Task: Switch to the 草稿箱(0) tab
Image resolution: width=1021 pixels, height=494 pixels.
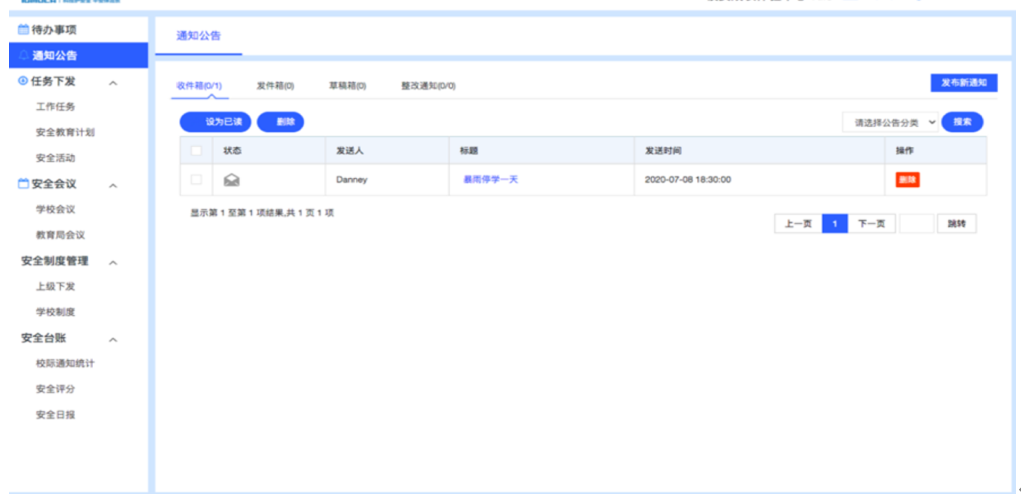Action: pyautogui.click(x=347, y=86)
